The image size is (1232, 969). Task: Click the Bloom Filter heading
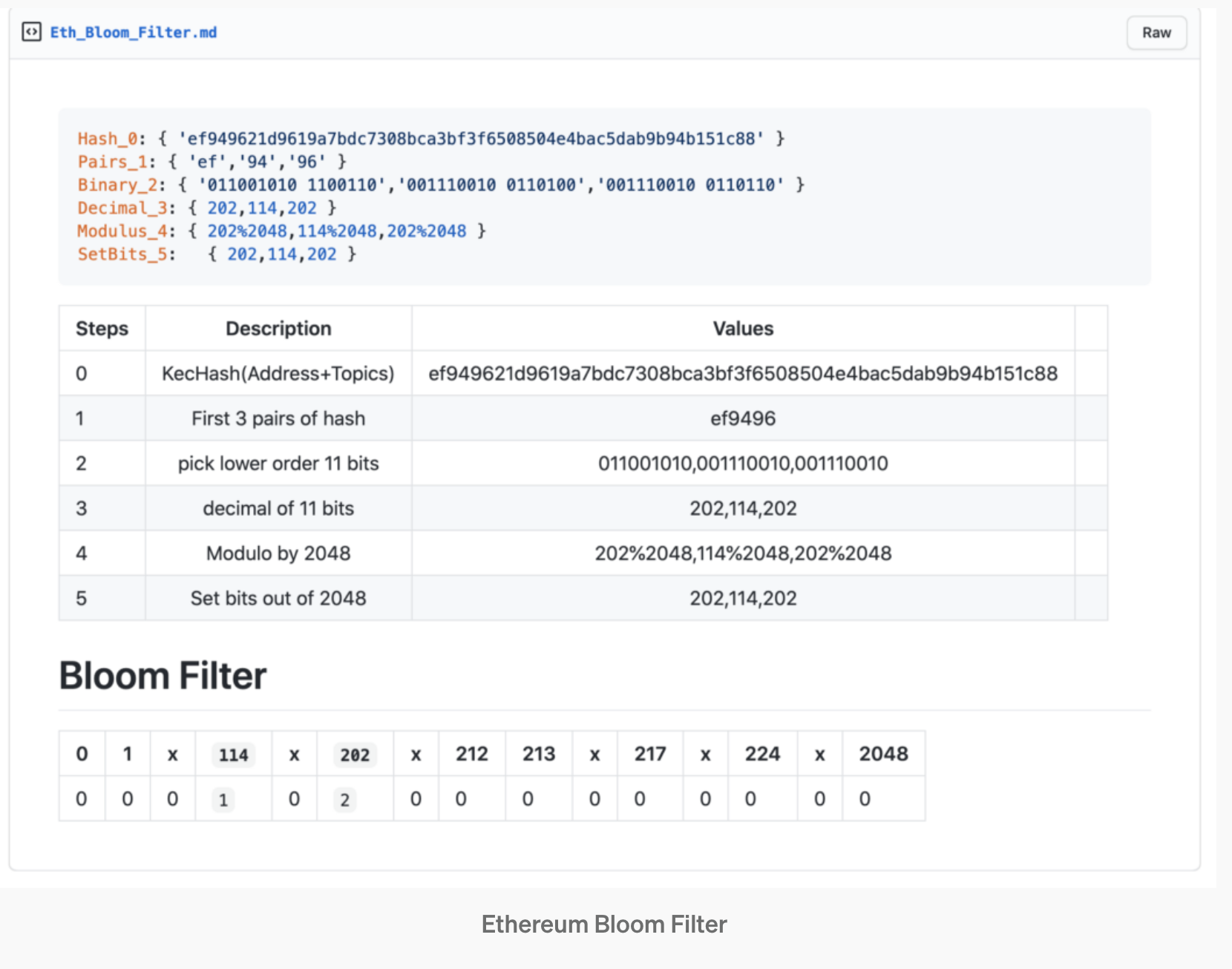[163, 676]
